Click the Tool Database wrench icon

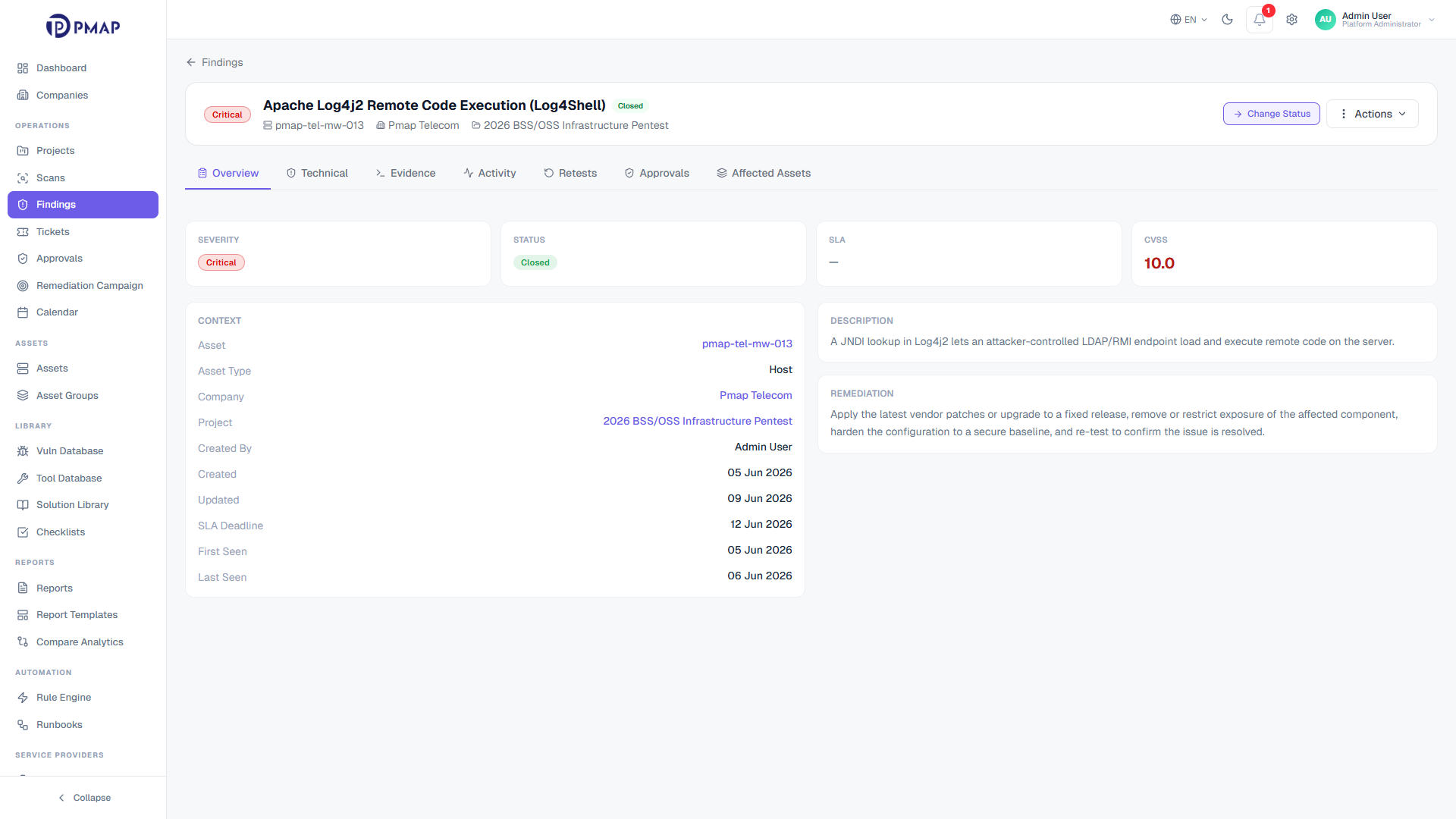click(23, 479)
